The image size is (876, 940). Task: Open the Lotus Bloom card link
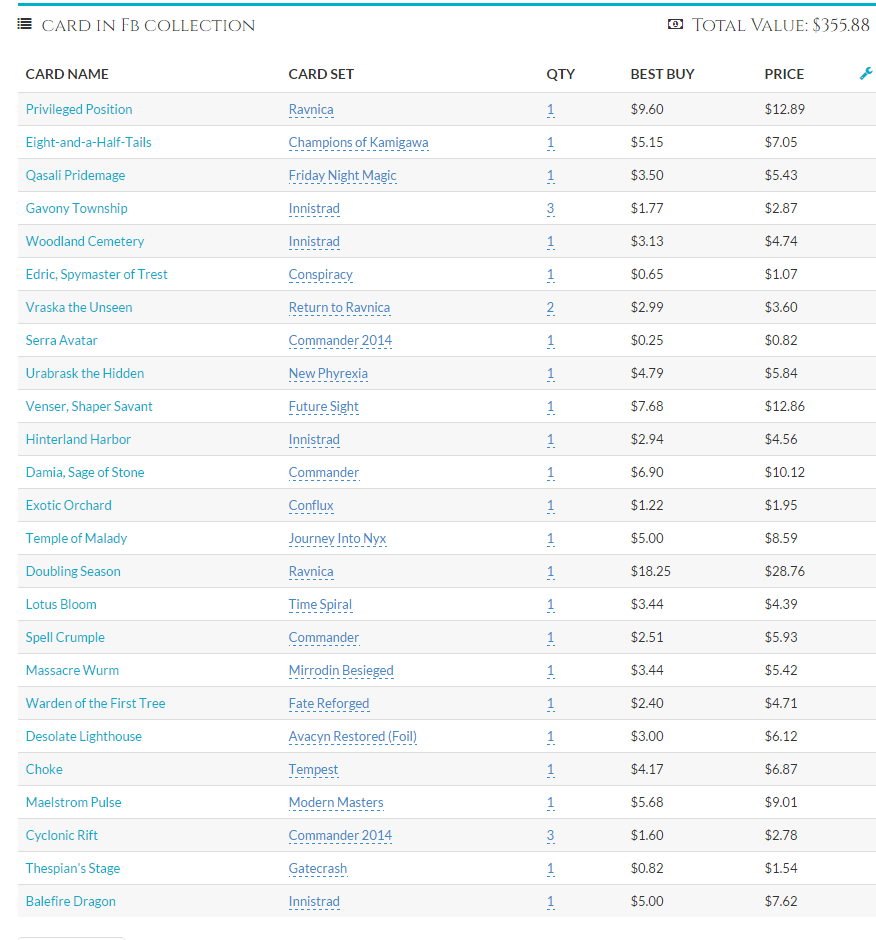tap(61, 604)
